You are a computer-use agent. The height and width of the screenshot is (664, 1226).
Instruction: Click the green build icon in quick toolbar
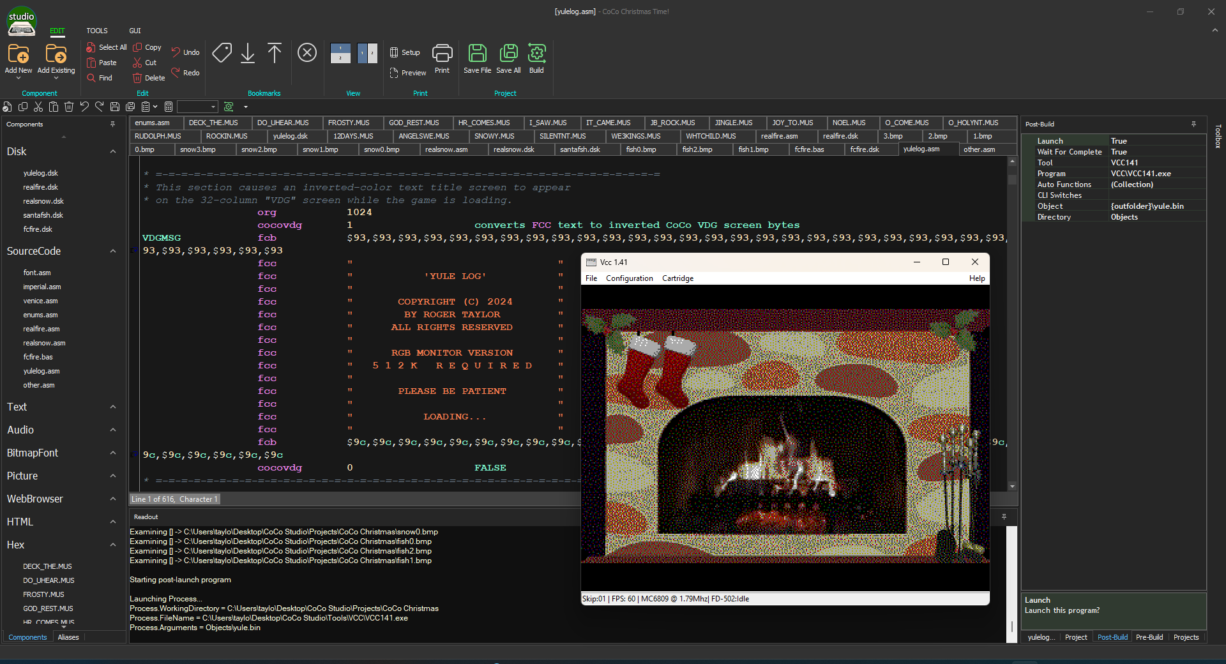pyautogui.click(x=229, y=106)
